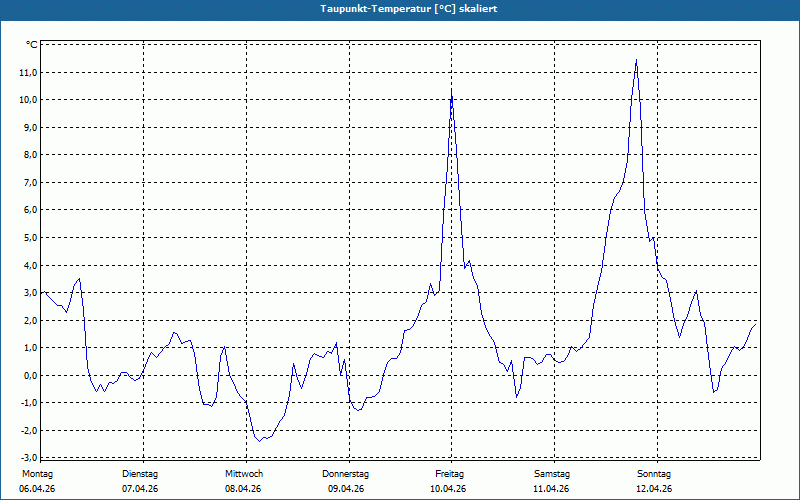Click the date 11.04.26
Image resolution: width=800 pixels, height=500 pixels.
tap(551, 489)
